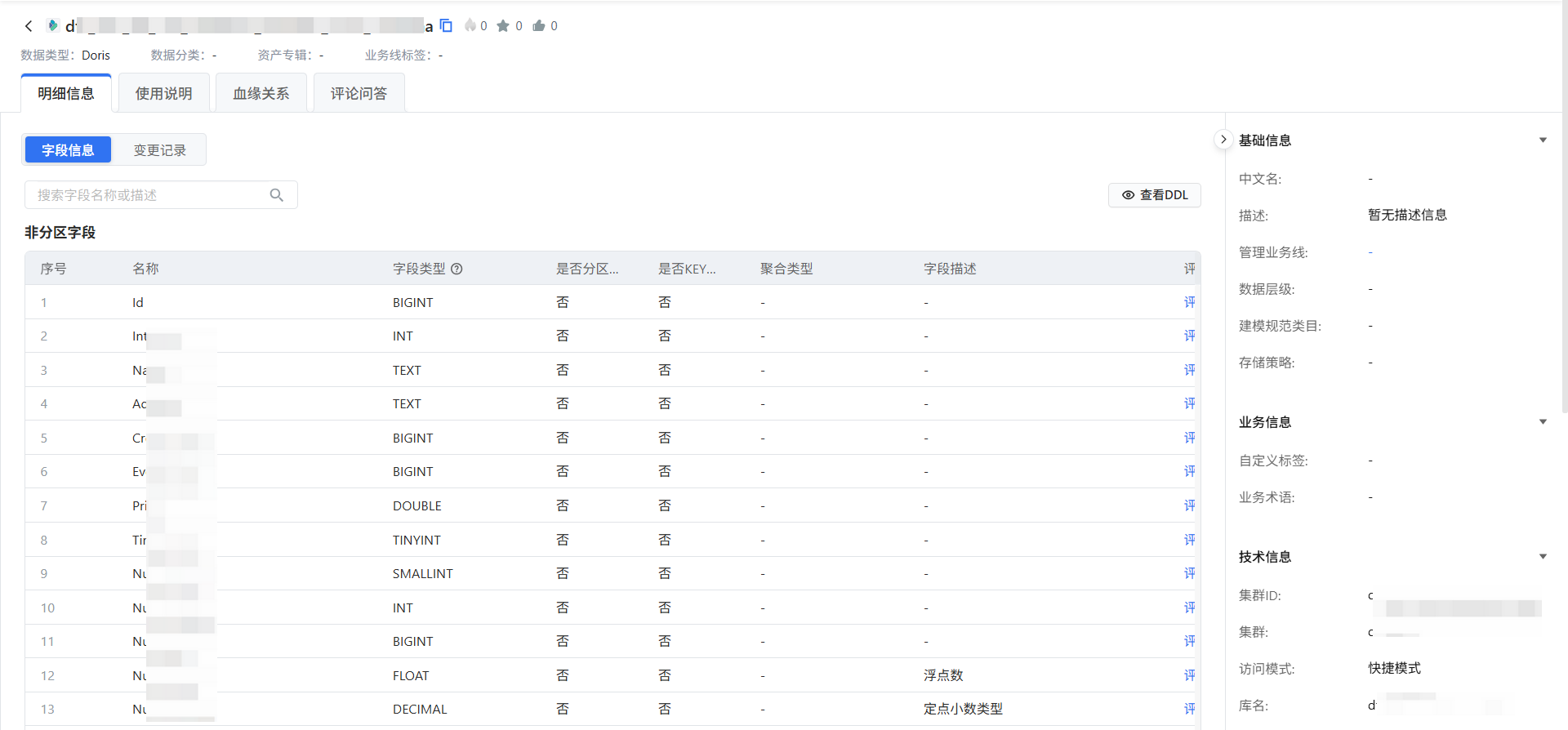Viewport: 1568px width, 730px height.
Task: Copy the table name with copy icon
Action: tap(446, 26)
